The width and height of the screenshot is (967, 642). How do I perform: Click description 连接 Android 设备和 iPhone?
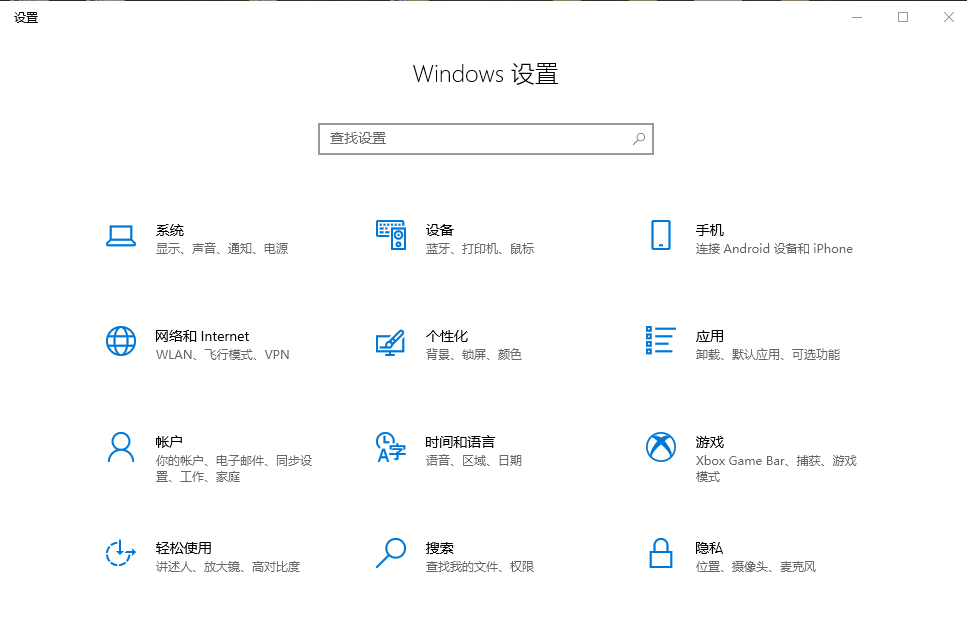click(x=774, y=249)
